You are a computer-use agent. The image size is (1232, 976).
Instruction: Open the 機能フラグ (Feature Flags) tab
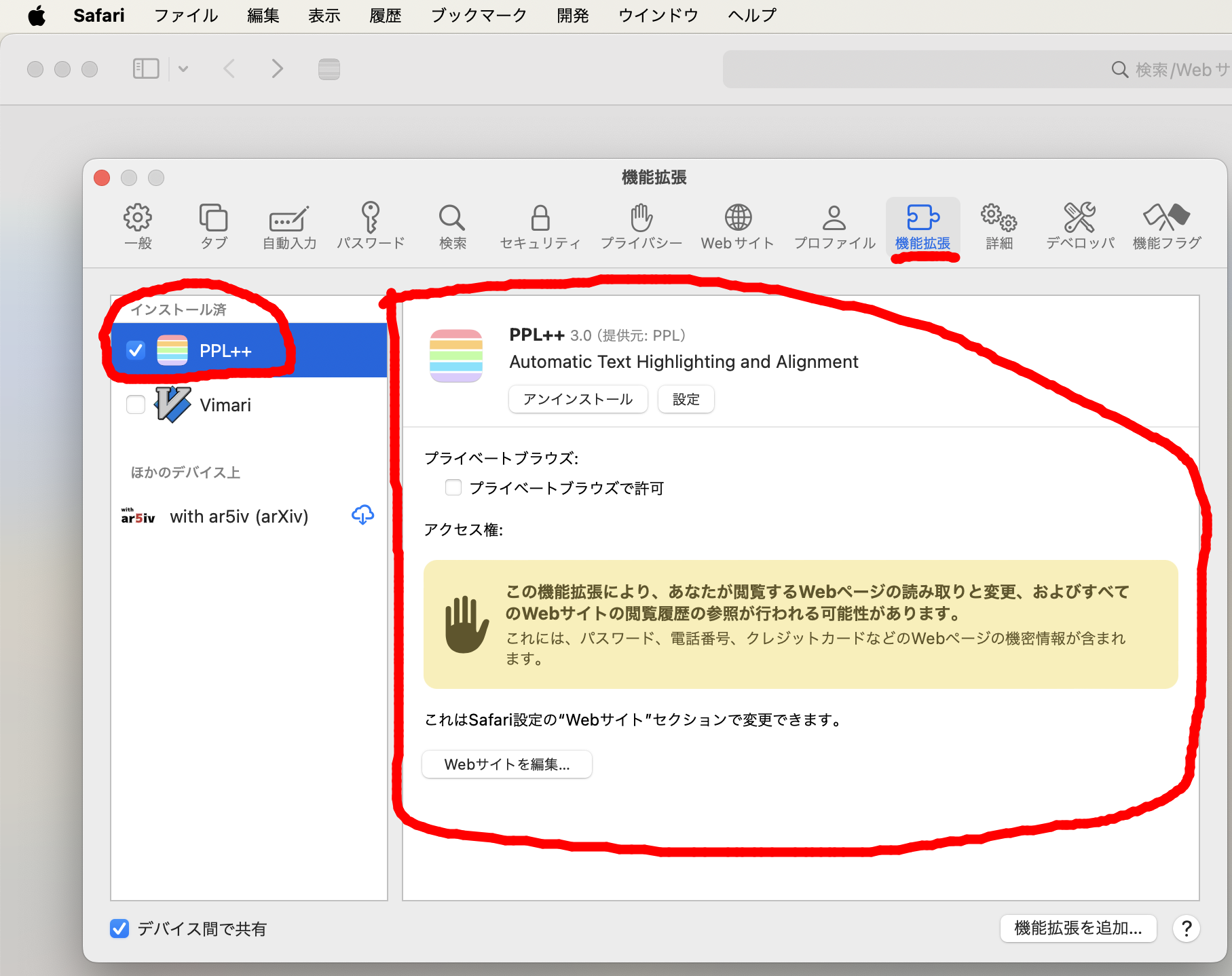click(x=1167, y=227)
